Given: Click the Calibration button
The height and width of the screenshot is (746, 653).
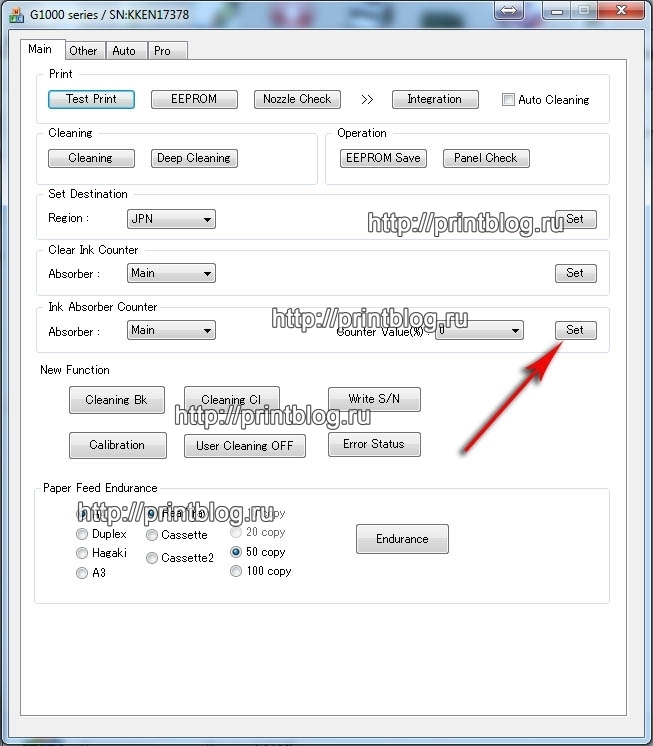Looking at the screenshot, I should click(117, 445).
